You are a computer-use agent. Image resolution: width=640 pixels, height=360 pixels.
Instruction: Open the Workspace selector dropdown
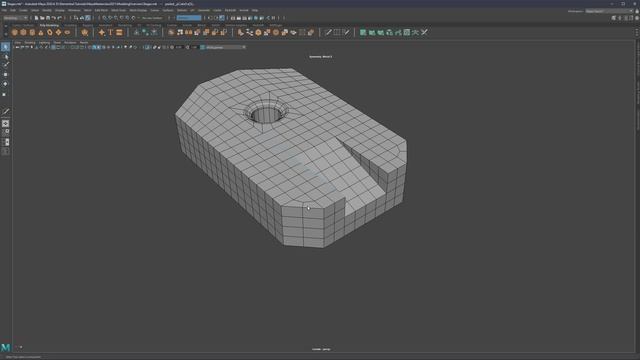tap(609, 11)
